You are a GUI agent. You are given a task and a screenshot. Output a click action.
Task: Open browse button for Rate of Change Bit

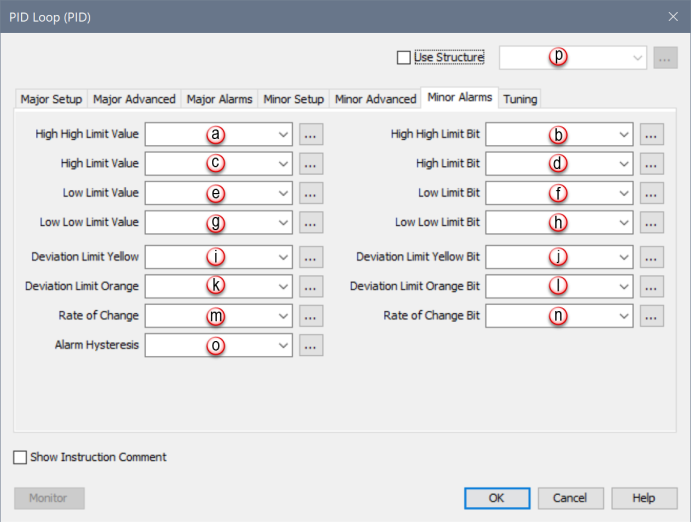[652, 317]
